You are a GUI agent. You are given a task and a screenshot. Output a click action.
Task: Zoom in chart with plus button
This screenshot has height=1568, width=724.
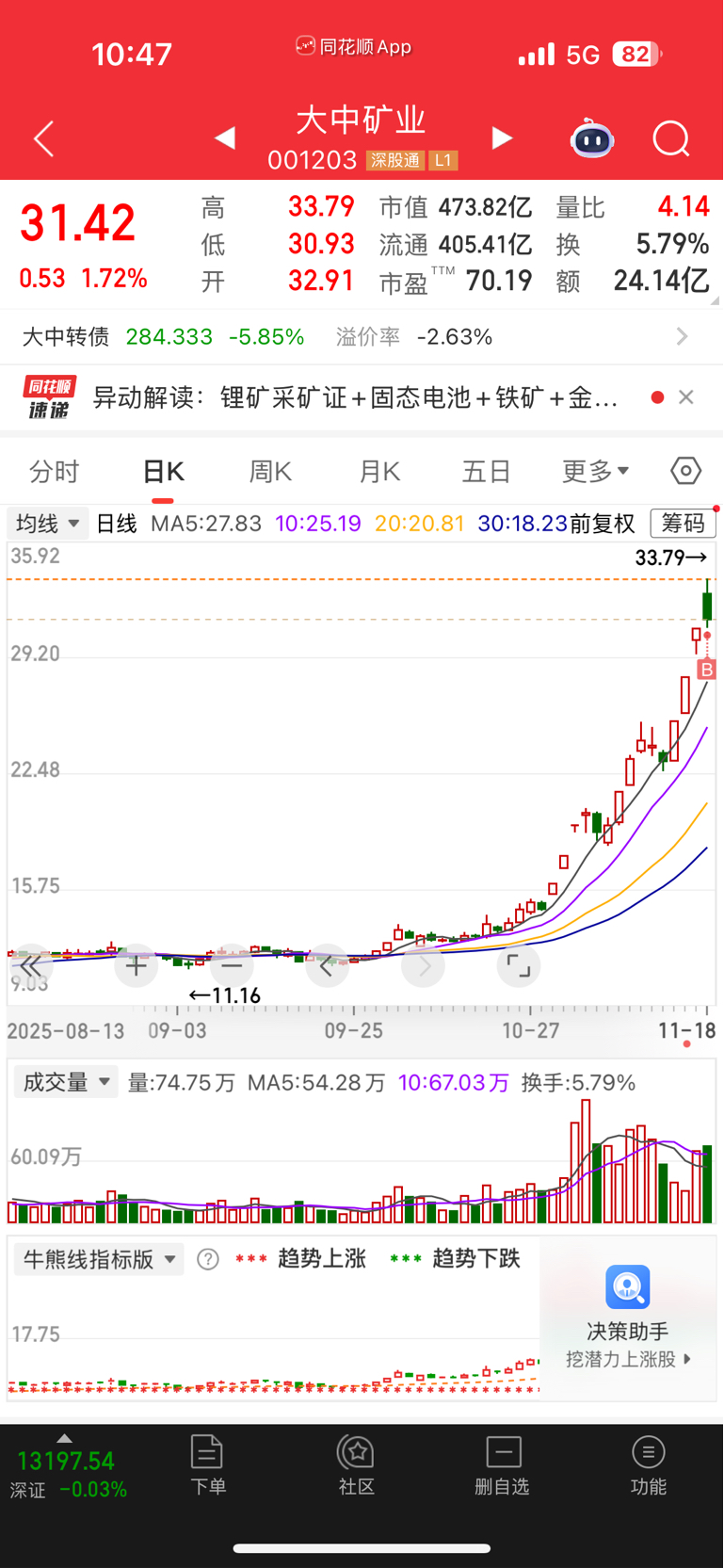point(137,965)
